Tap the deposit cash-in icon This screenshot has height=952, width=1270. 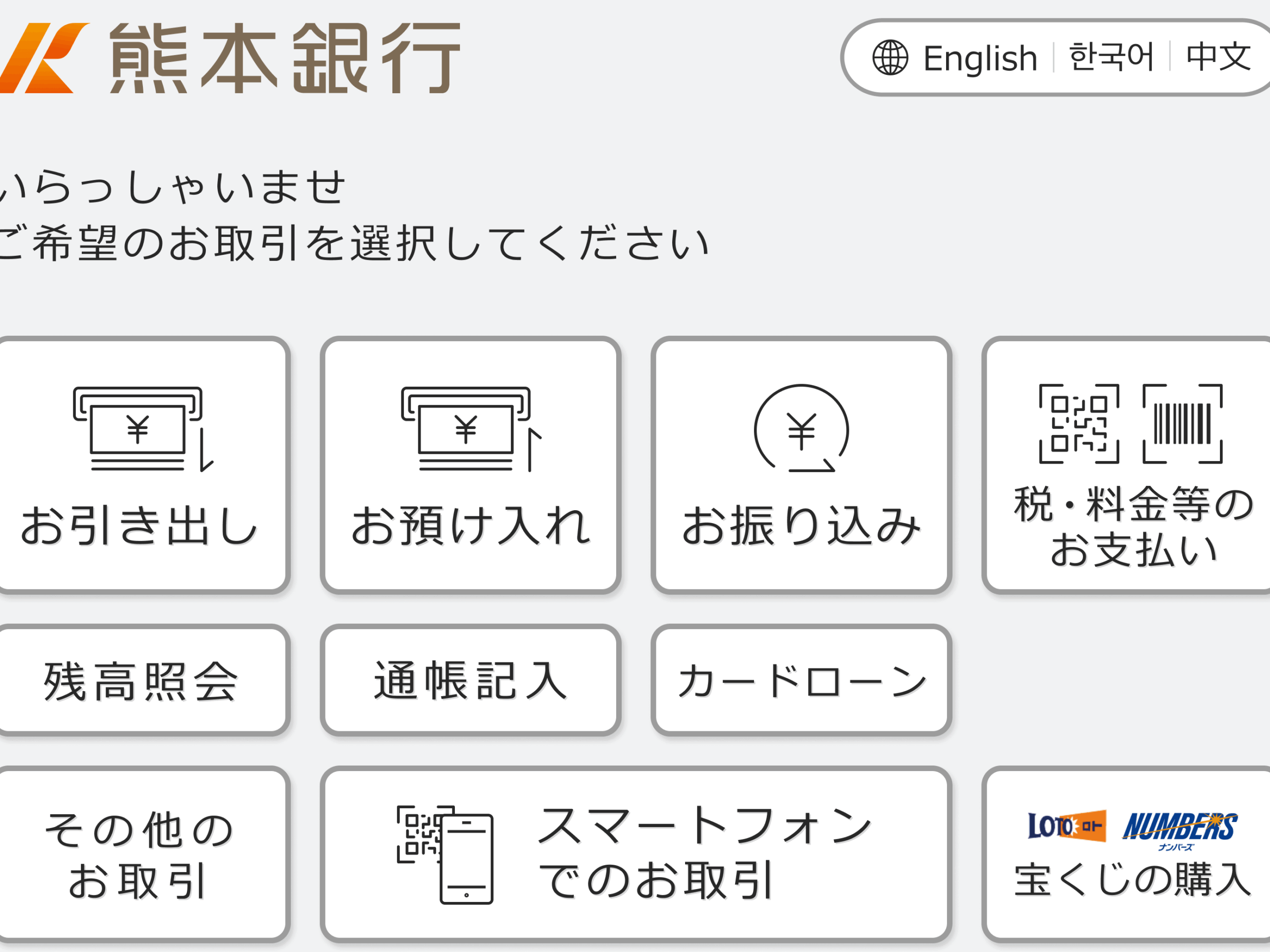[x=471, y=429]
